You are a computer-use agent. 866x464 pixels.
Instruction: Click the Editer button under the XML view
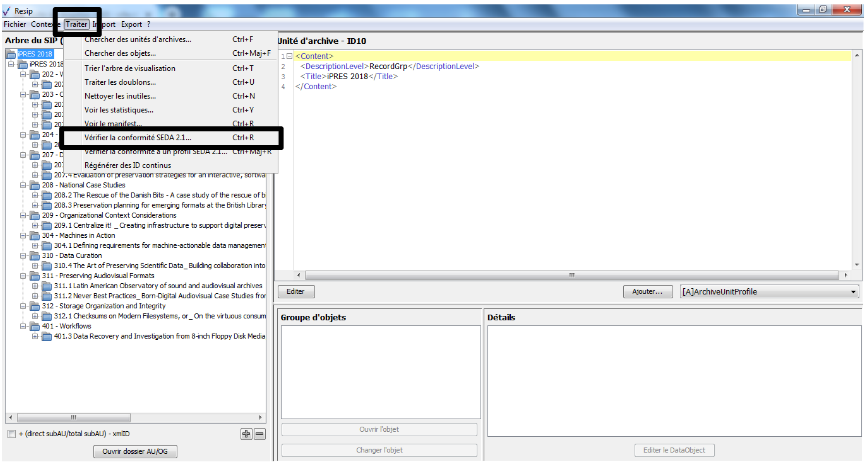pos(295,292)
